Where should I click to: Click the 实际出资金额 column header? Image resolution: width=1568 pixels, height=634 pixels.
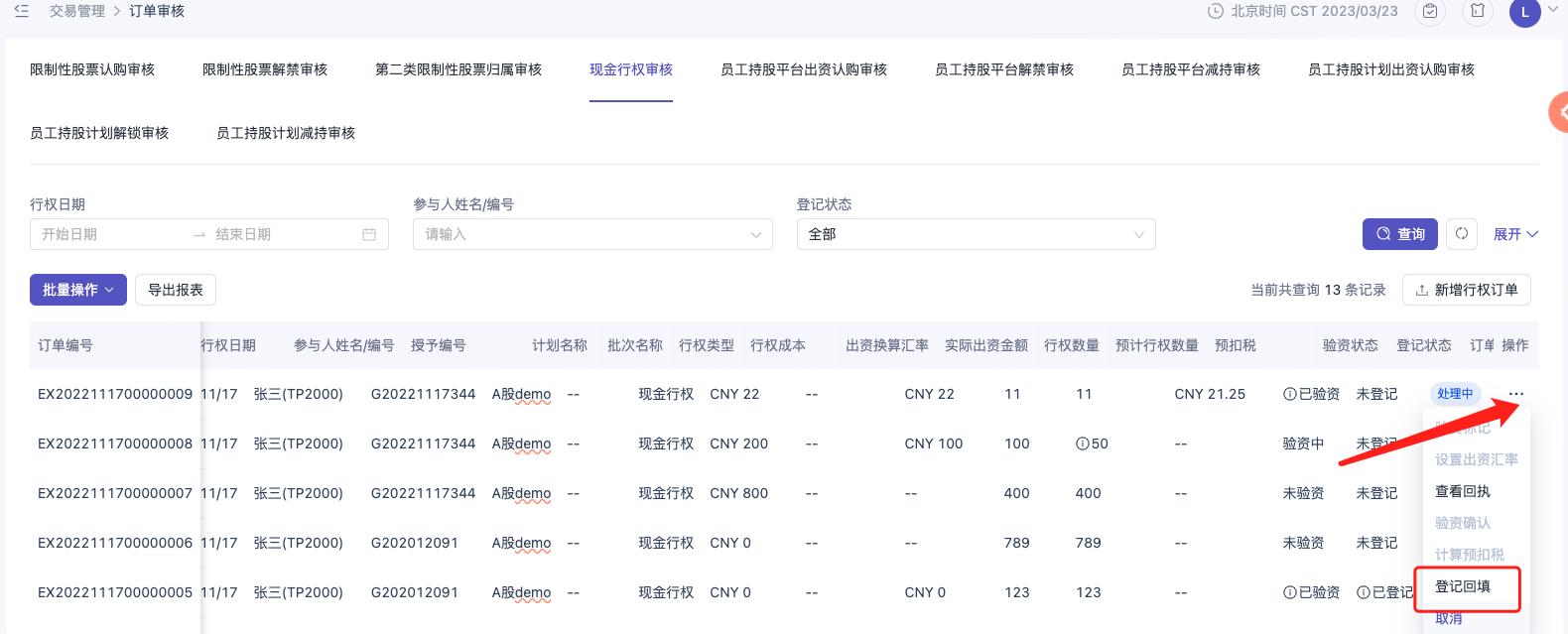point(986,345)
